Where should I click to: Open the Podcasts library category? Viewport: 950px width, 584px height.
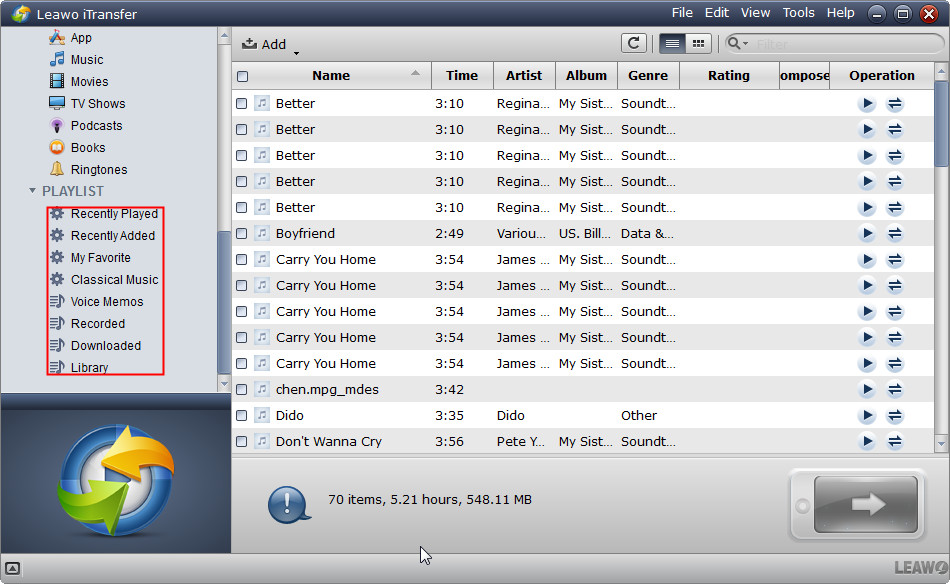[96, 125]
